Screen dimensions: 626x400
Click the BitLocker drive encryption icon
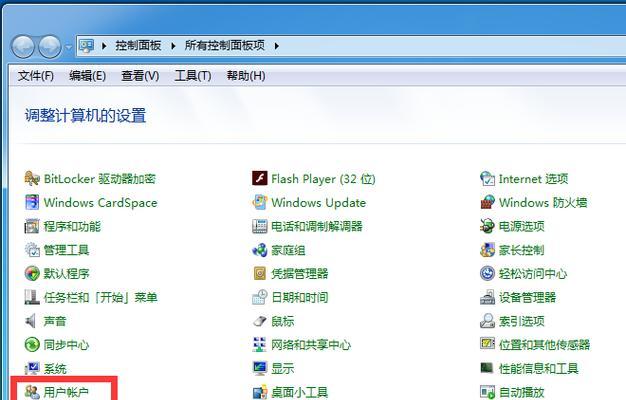32,178
